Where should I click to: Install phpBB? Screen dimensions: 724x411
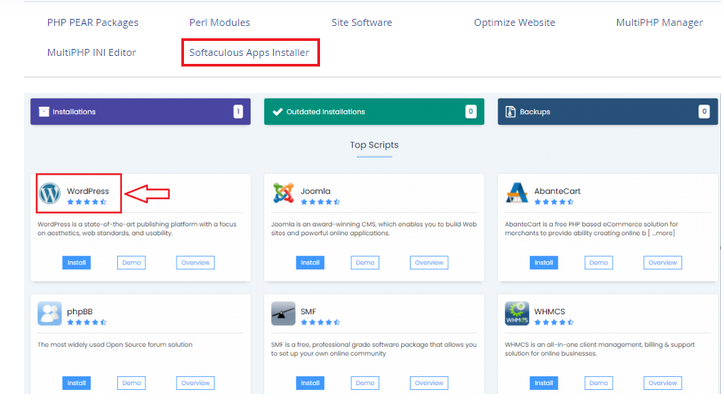(x=77, y=383)
